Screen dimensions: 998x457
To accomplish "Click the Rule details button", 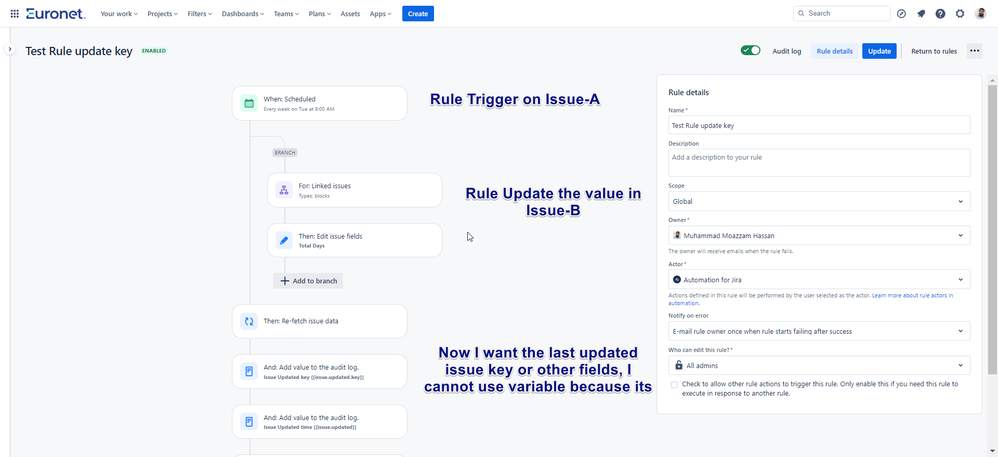I will pyautogui.click(x=834, y=51).
